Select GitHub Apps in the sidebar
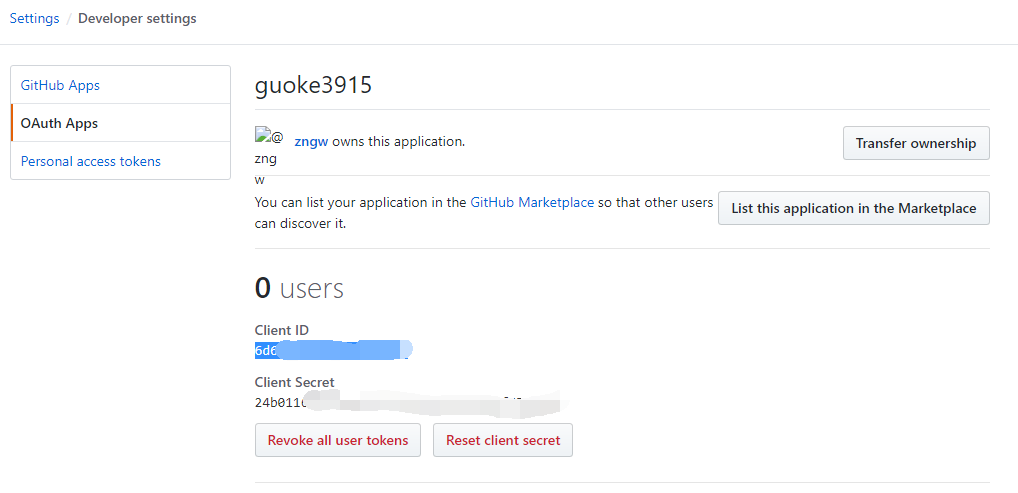 (x=60, y=85)
